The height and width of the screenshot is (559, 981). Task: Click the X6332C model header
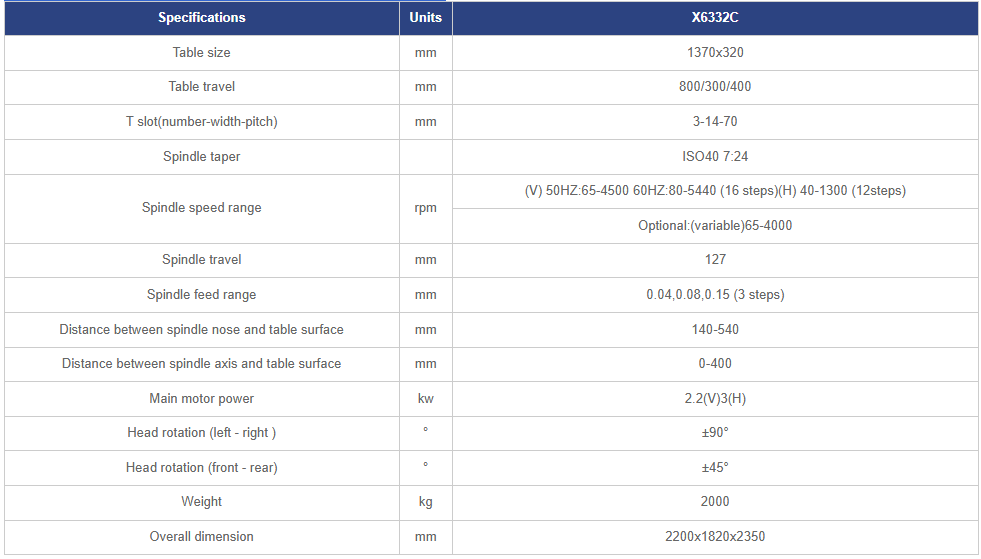[x=715, y=18]
